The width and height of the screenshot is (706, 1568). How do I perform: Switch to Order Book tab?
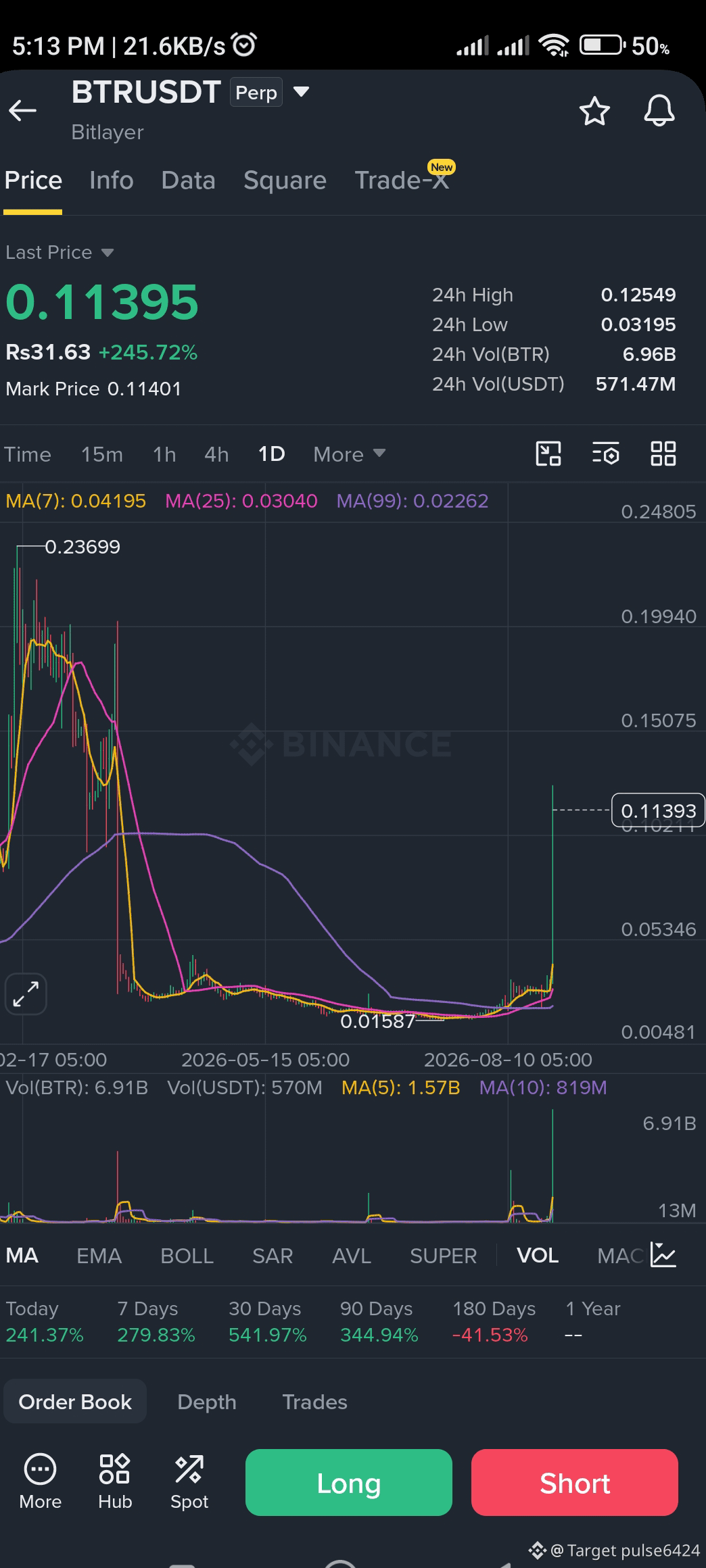pyautogui.click(x=75, y=1402)
